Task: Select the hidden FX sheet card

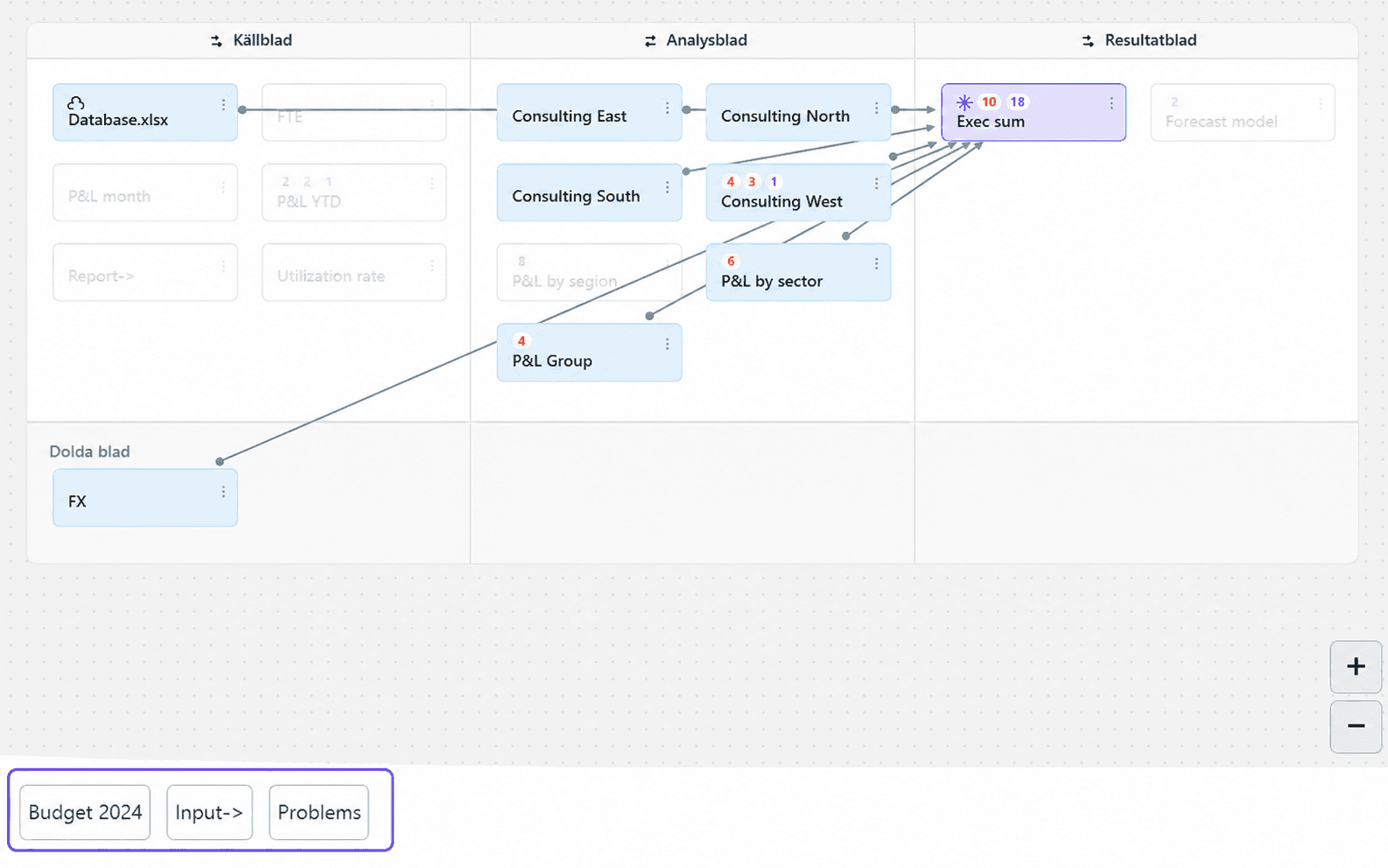Action: [x=145, y=498]
